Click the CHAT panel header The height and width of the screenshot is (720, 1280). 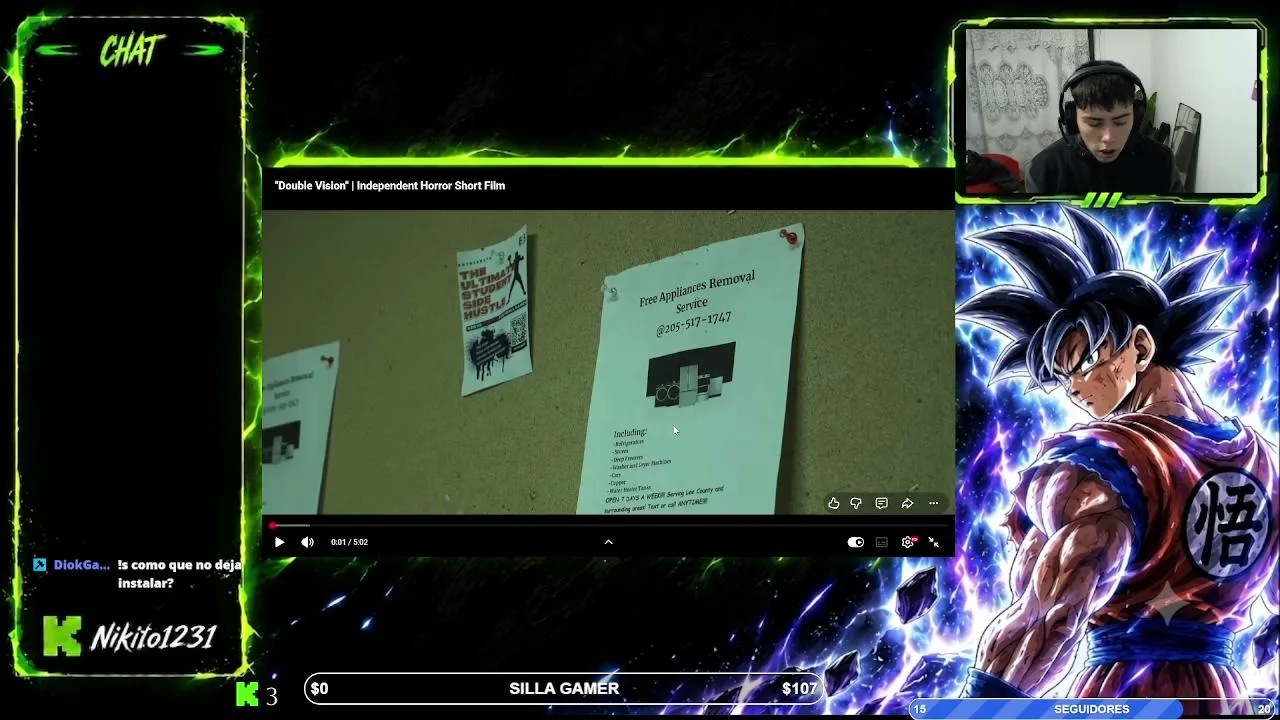131,50
